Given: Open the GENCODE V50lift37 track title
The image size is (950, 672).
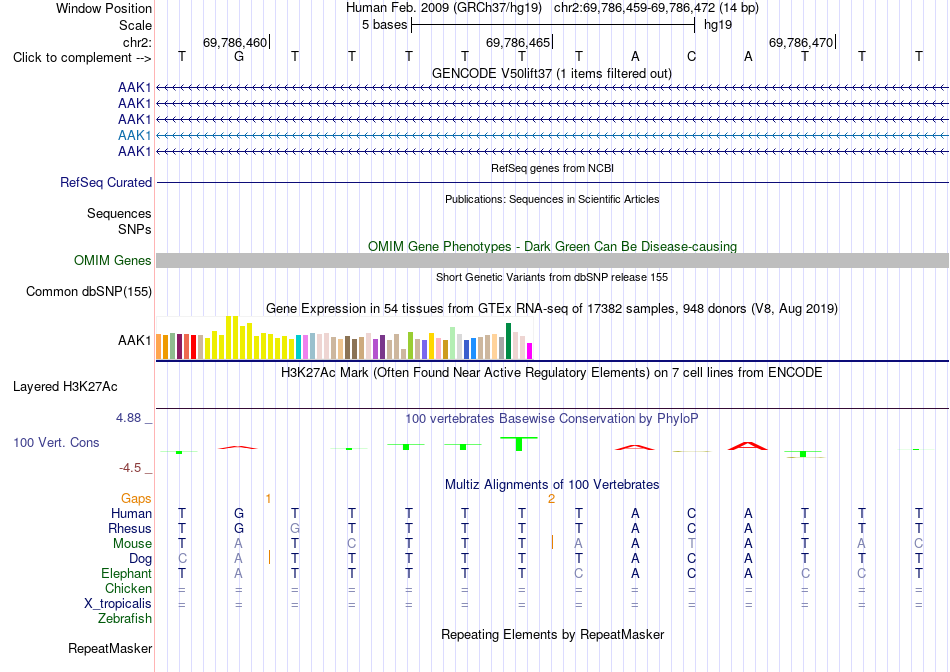Looking at the screenshot, I should 552,73.
